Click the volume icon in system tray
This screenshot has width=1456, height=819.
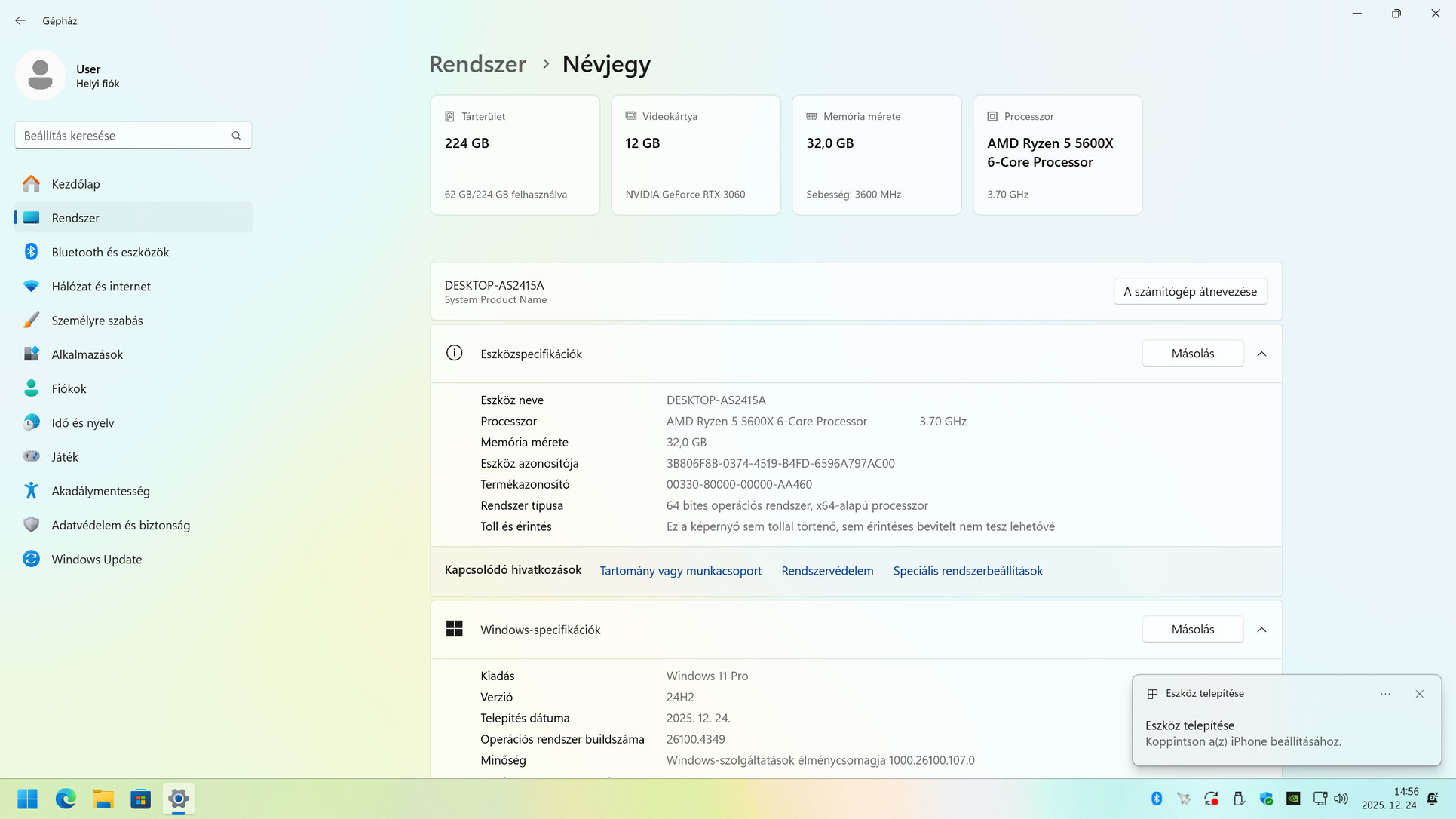(x=1341, y=799)
